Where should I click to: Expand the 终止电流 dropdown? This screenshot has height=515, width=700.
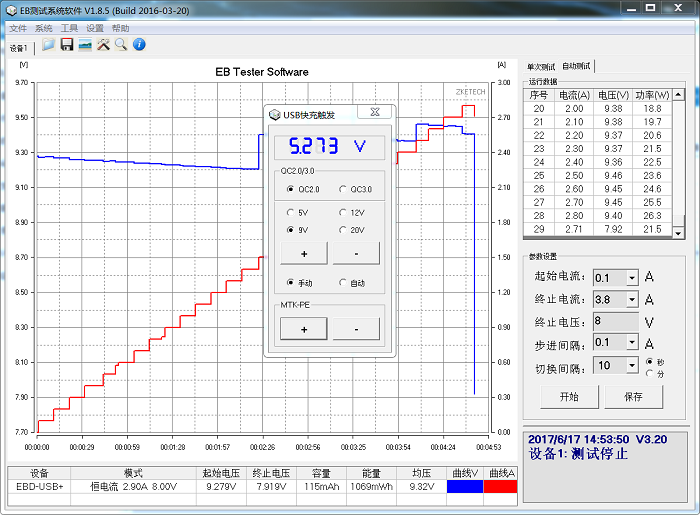tap(632, 299)
